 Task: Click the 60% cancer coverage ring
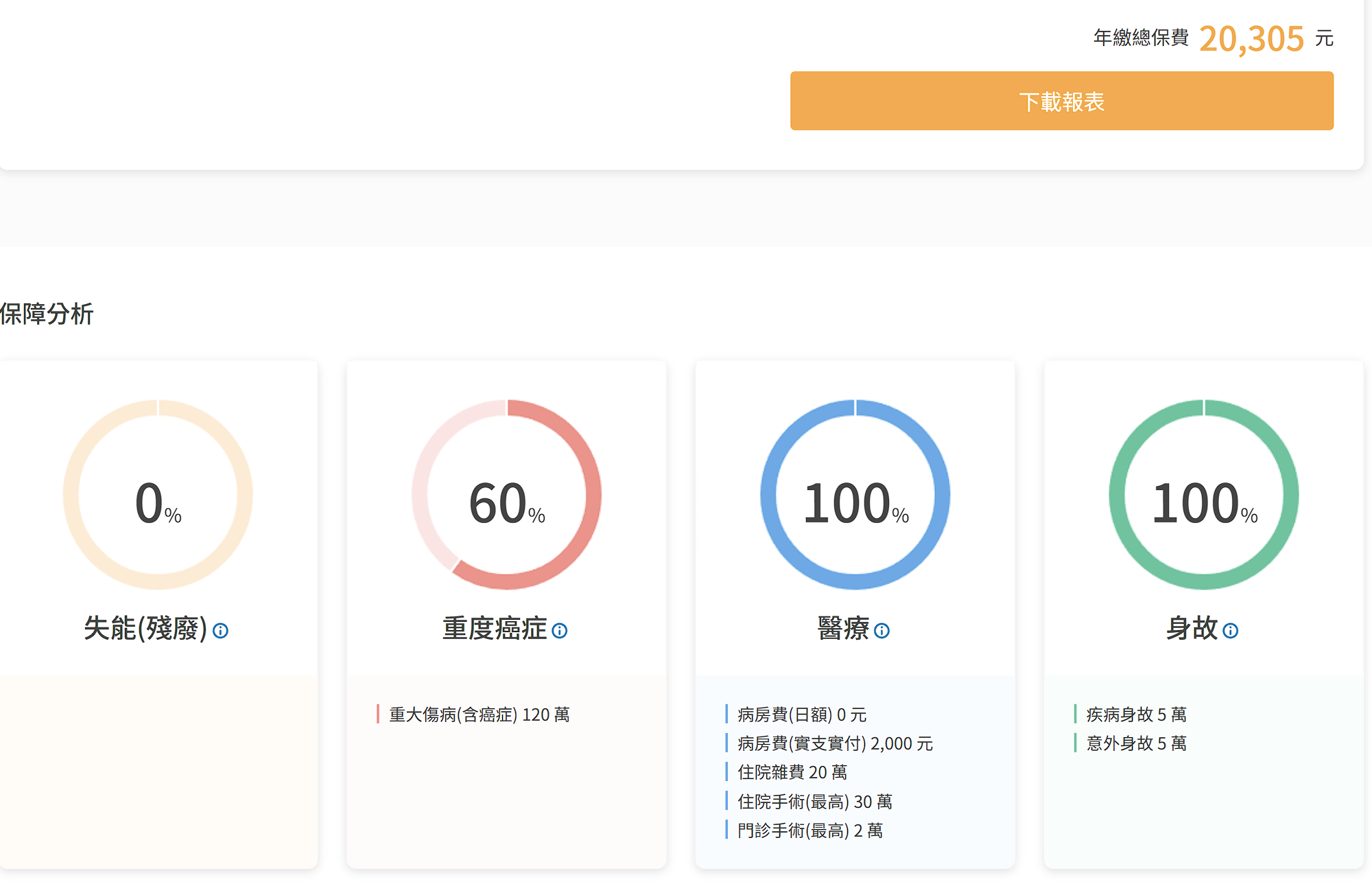point(506,494)
